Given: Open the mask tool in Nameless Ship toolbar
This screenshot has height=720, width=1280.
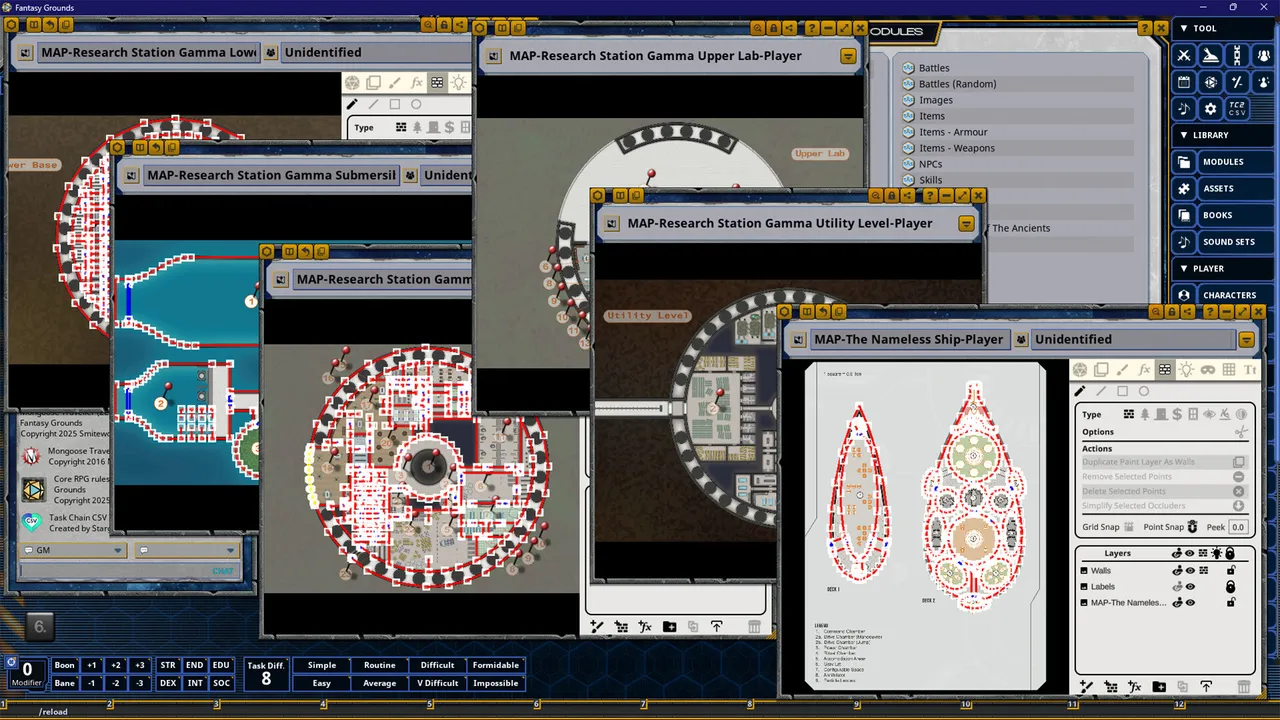Looking at the screenshot, I should [x=1208, y=370].
